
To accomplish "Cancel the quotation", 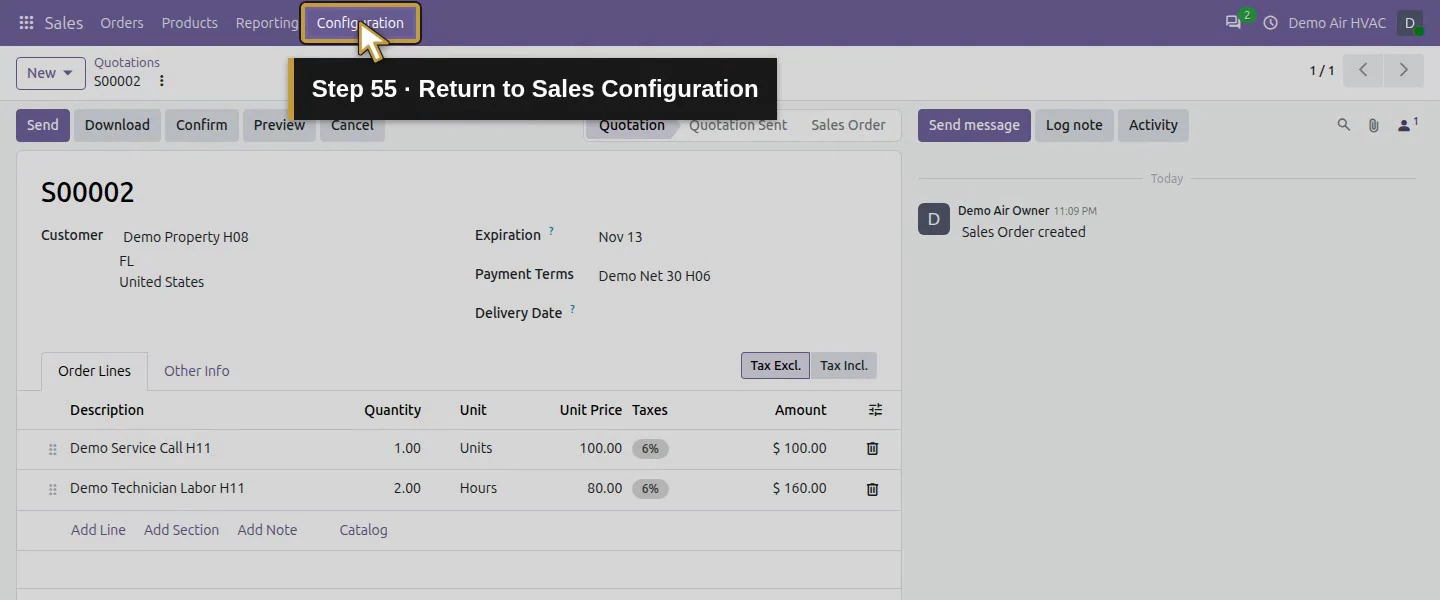I will tap(352, 125).
